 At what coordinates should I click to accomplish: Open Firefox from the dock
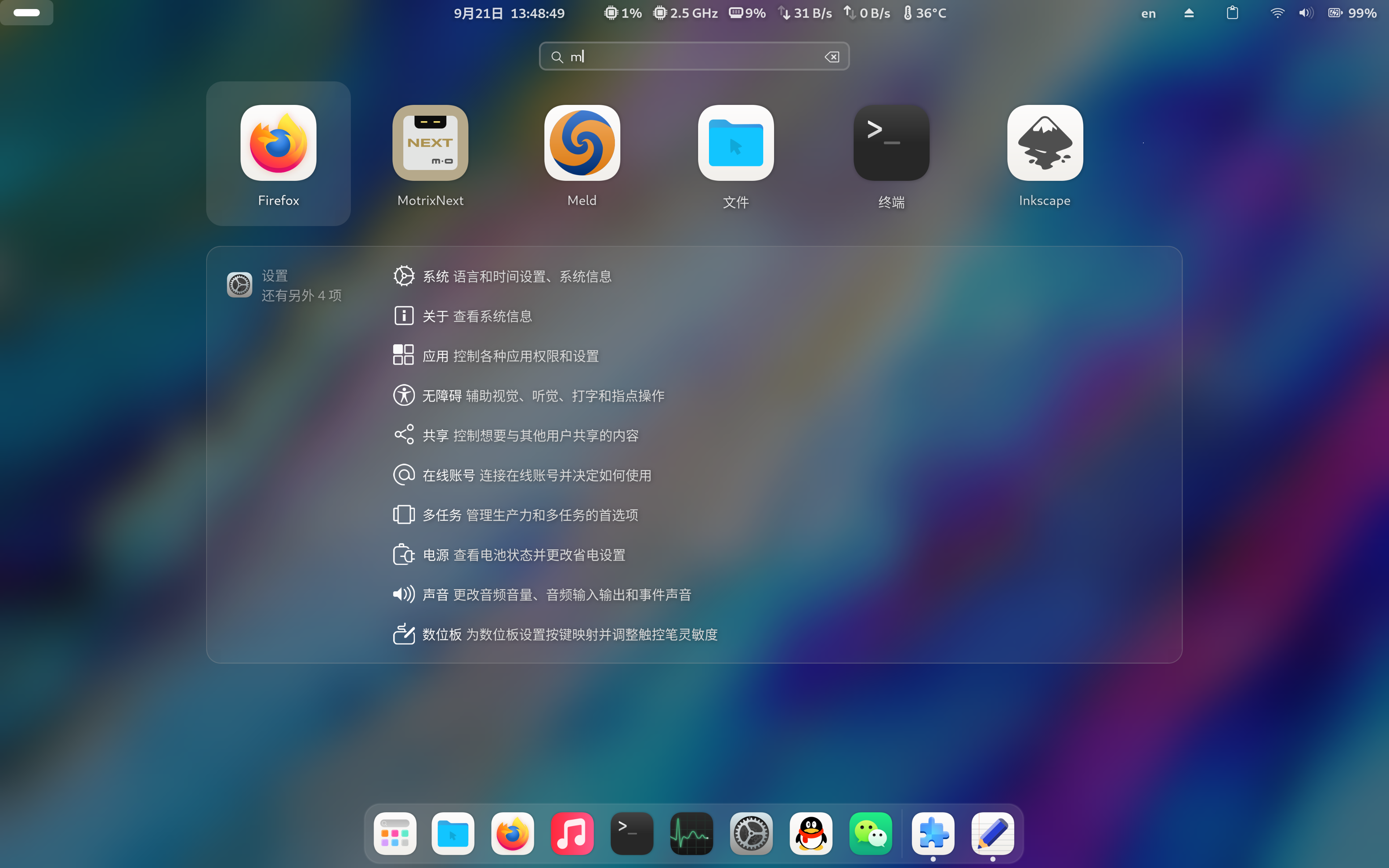[x=513, y=833]
